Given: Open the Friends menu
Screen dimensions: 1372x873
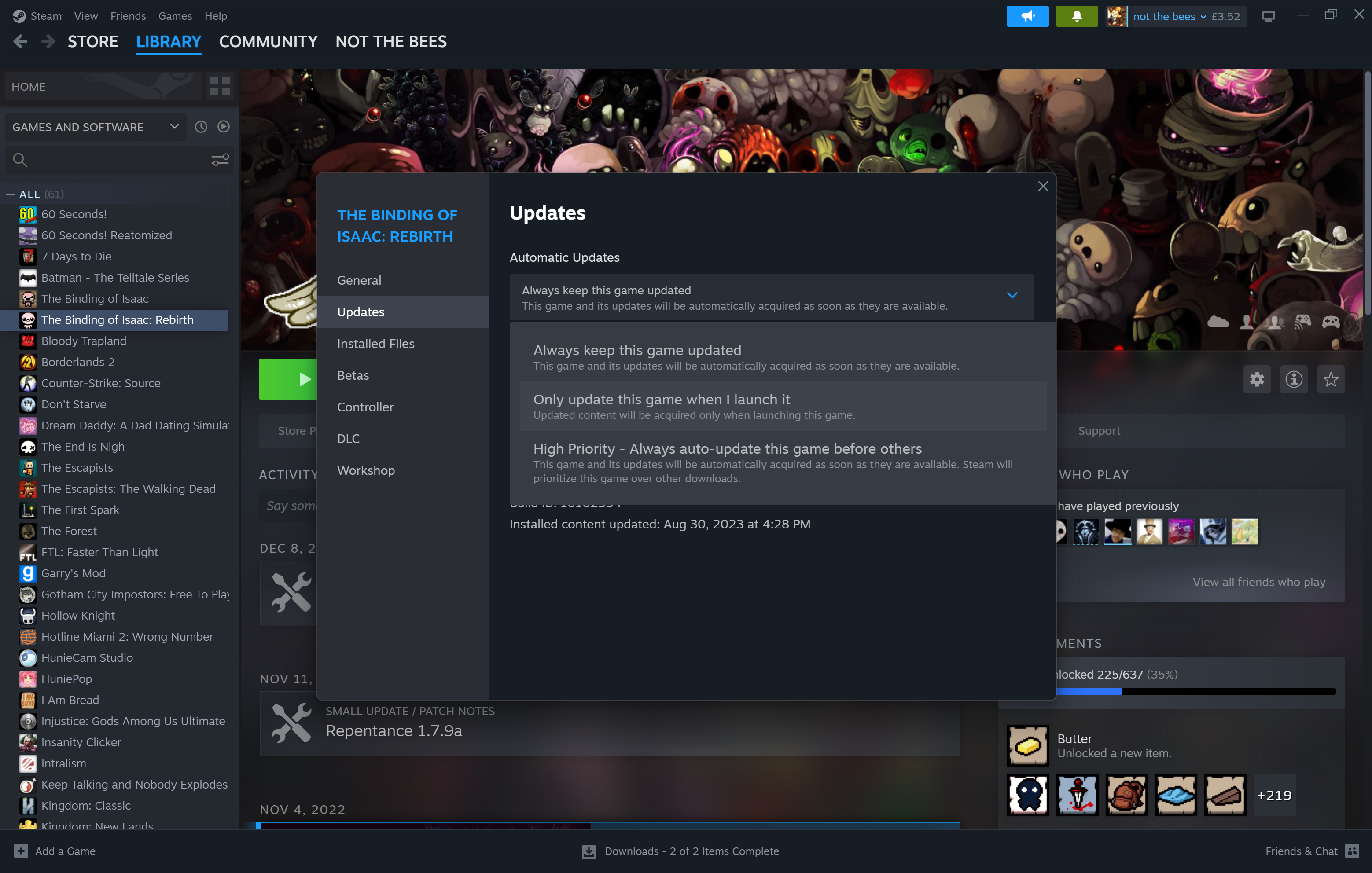Looking at the screenshot, I should click(128, 16).
